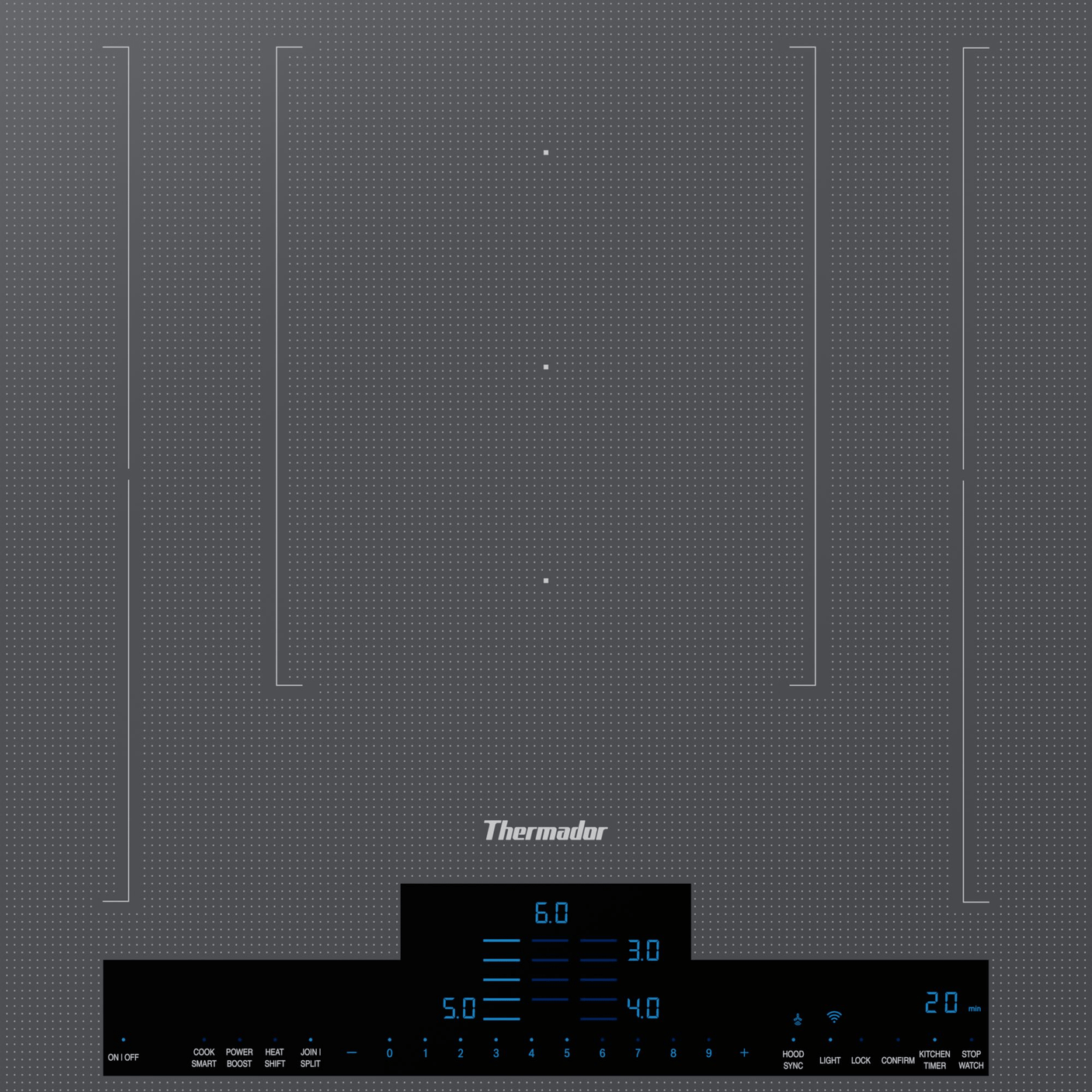1092x1092 pixels.
Task: Select power level 8
Action: [x=673, y=1053]
